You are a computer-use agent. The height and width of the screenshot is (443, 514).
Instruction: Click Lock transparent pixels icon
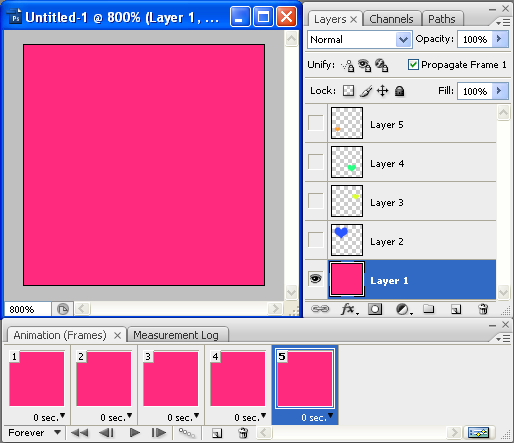tap(349, 91)
